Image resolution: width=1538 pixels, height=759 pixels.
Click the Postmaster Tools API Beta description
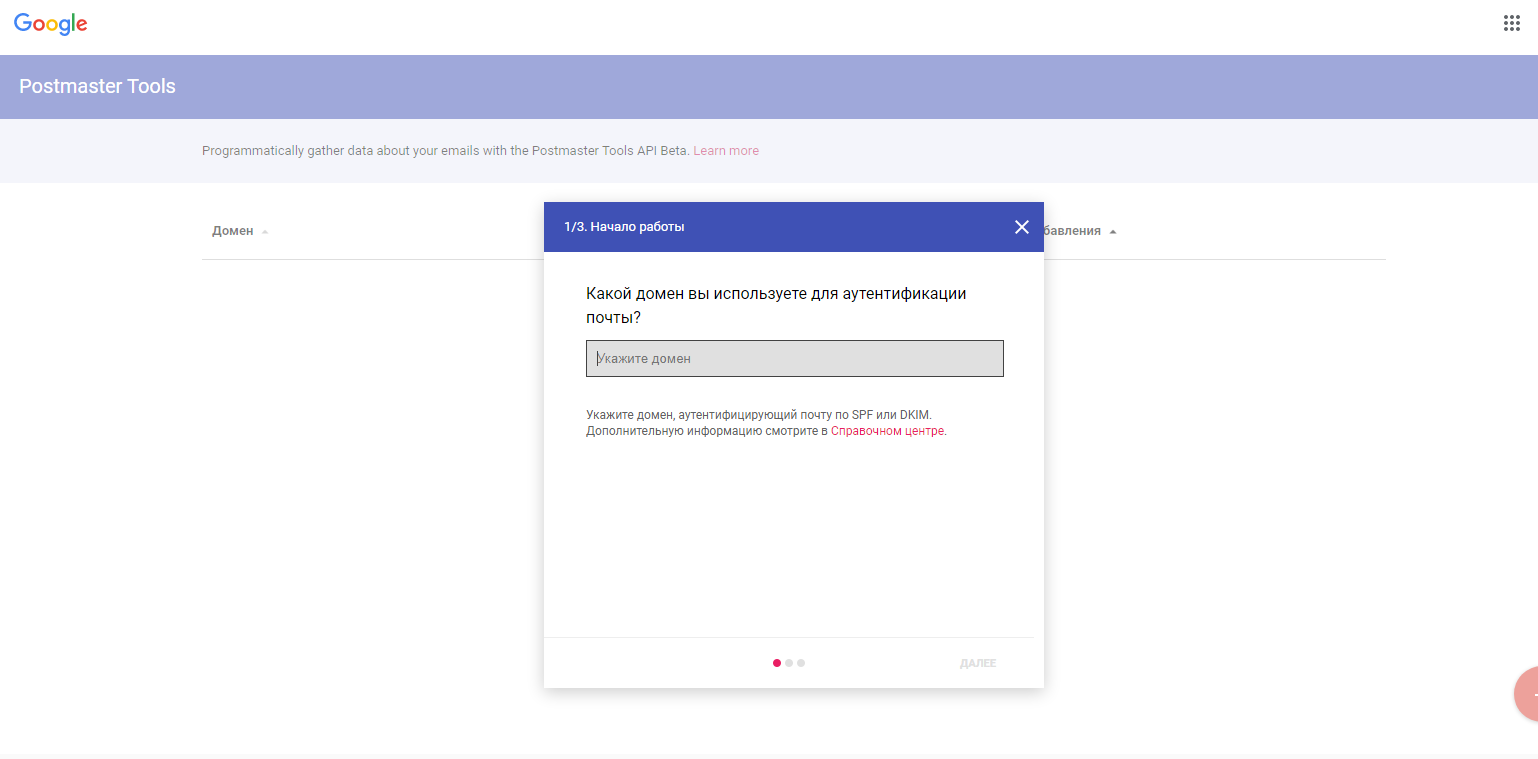click(x=445, y=151)
